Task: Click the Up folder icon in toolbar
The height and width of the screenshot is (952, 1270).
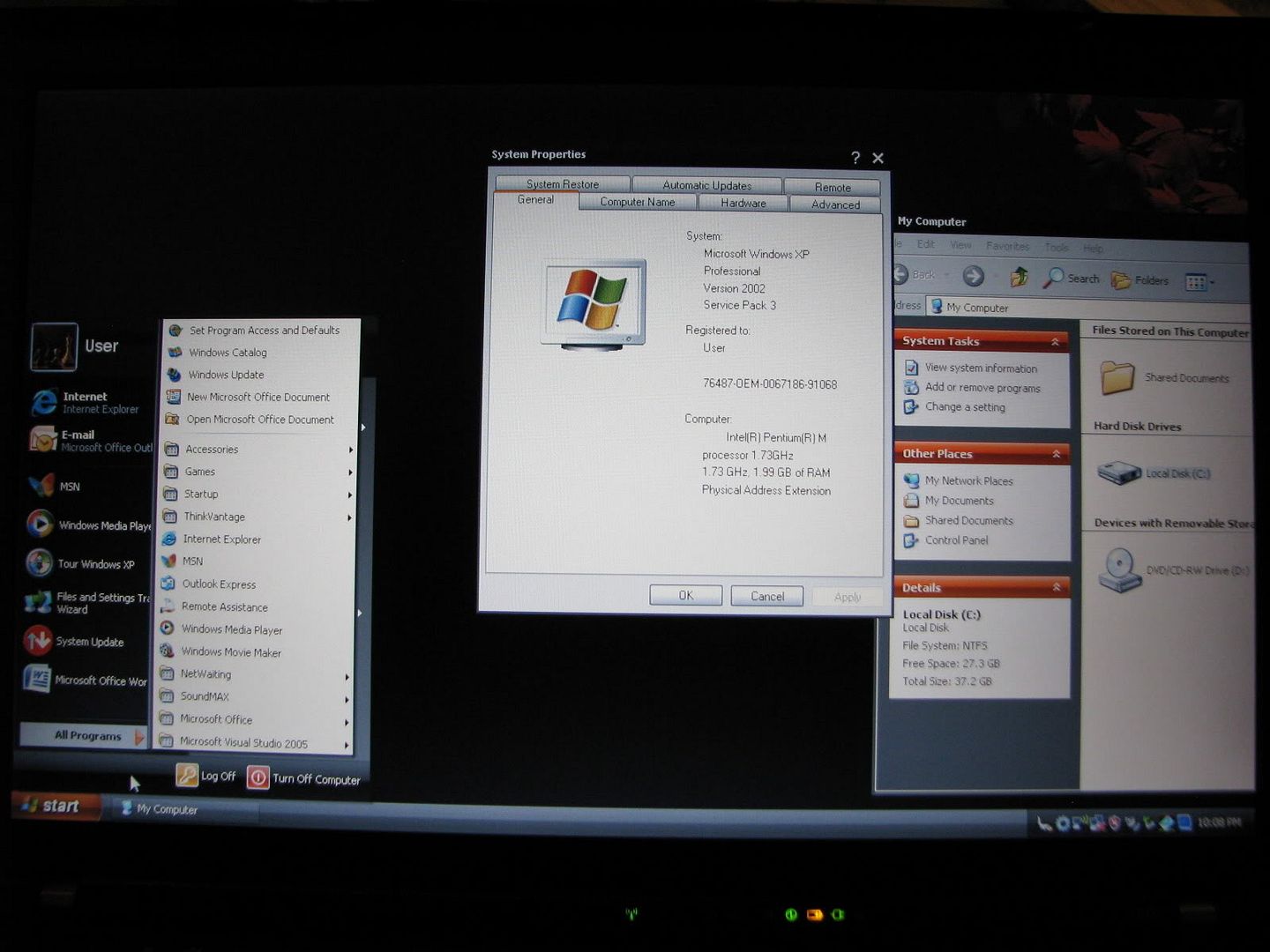Action: click(1019, 278)
